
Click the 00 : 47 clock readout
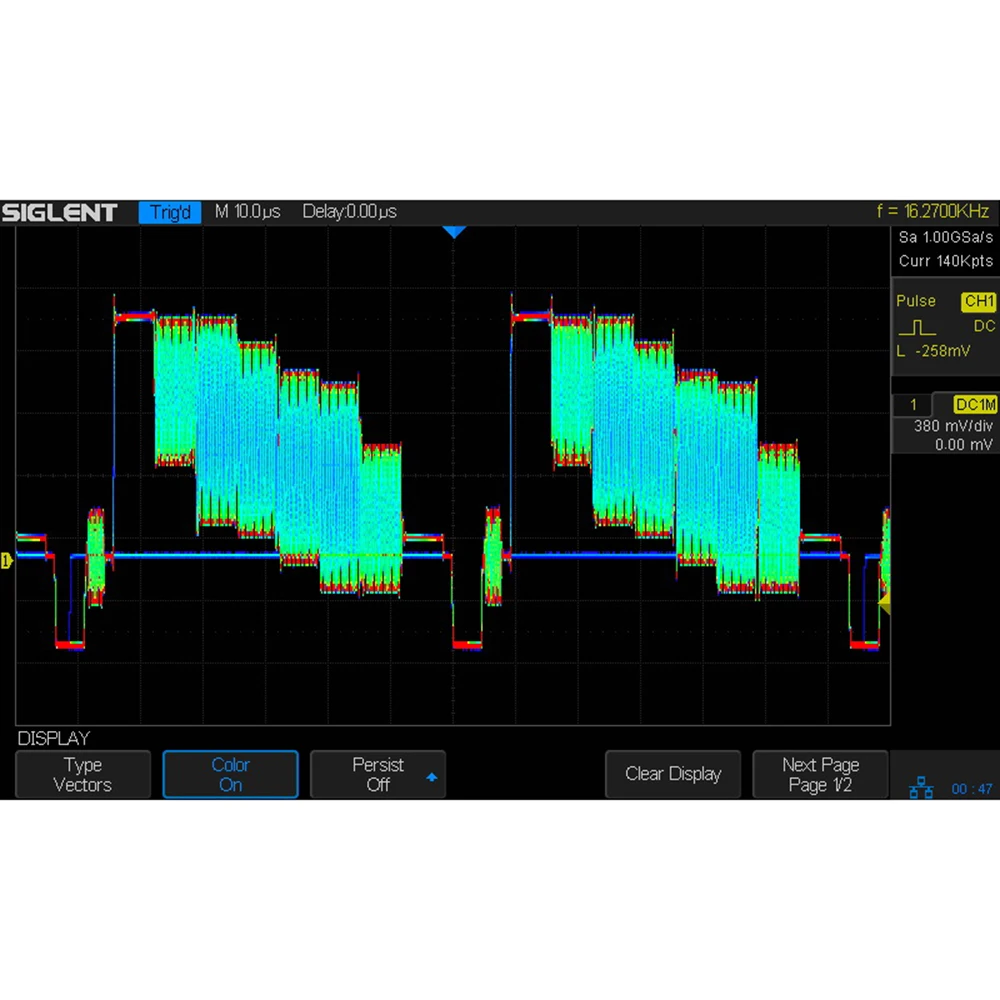[x=972, y=790]
